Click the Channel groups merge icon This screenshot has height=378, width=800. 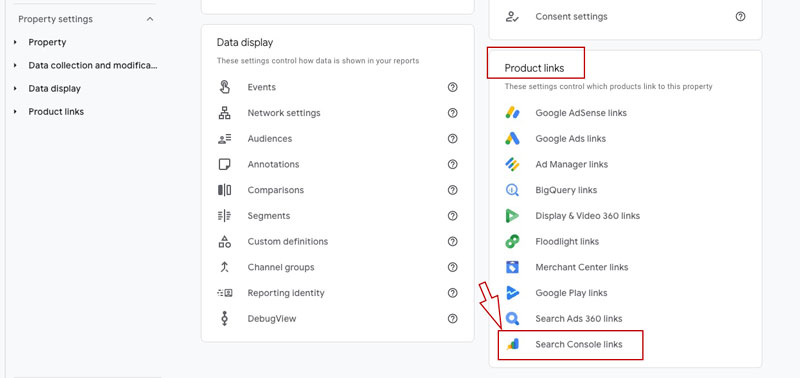(x=224, y=267)
